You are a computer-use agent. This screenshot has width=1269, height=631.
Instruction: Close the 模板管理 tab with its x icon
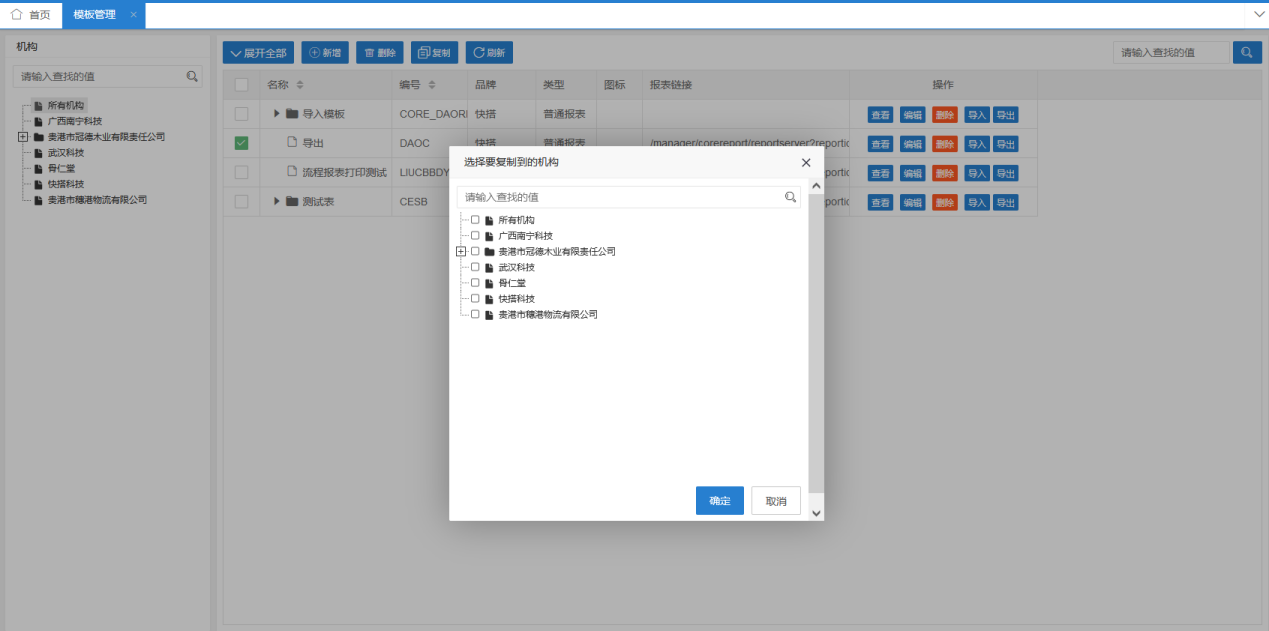click(x=133, y=15)
